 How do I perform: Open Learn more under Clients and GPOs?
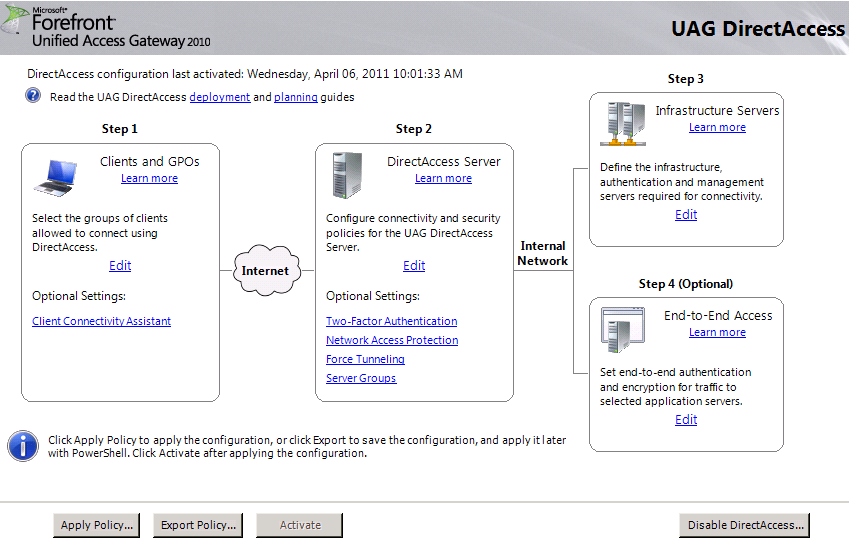149,178
